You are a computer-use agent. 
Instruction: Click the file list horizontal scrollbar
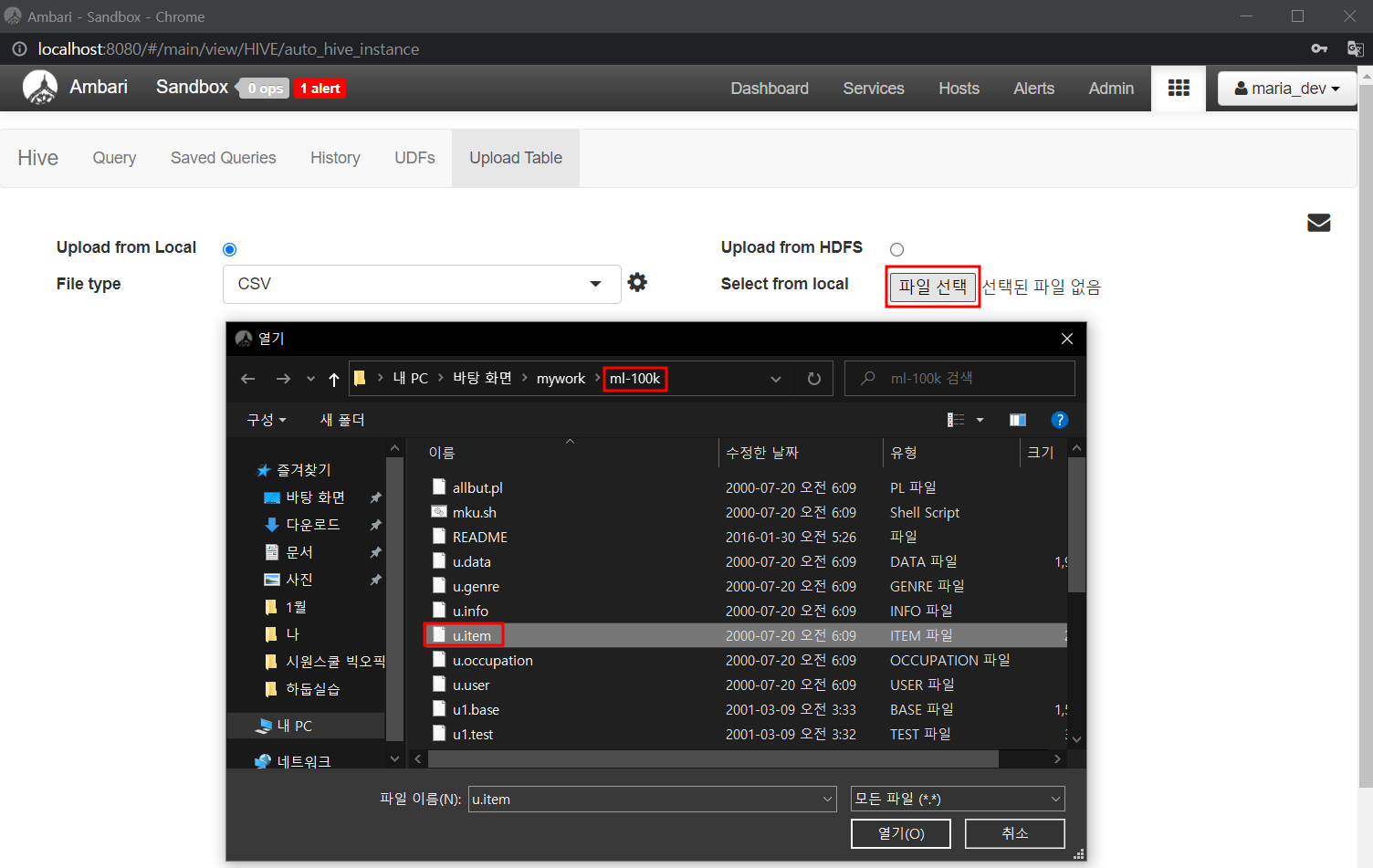tap(713, 759)
